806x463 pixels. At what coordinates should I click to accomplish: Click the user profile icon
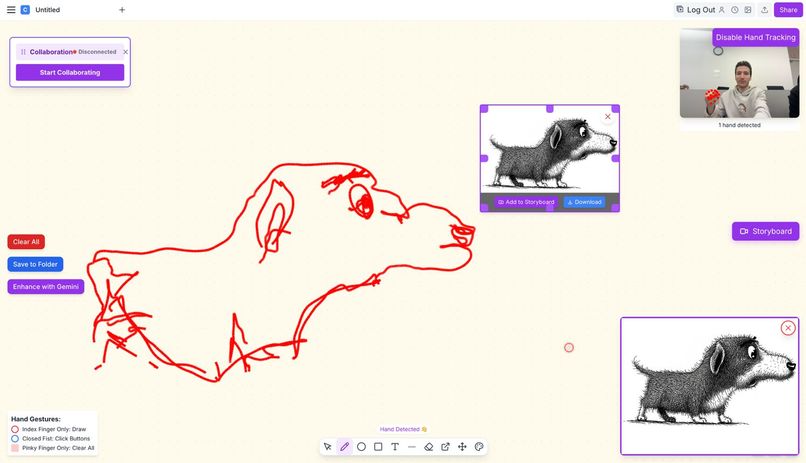pyautogui.click(x=722, y=10)
